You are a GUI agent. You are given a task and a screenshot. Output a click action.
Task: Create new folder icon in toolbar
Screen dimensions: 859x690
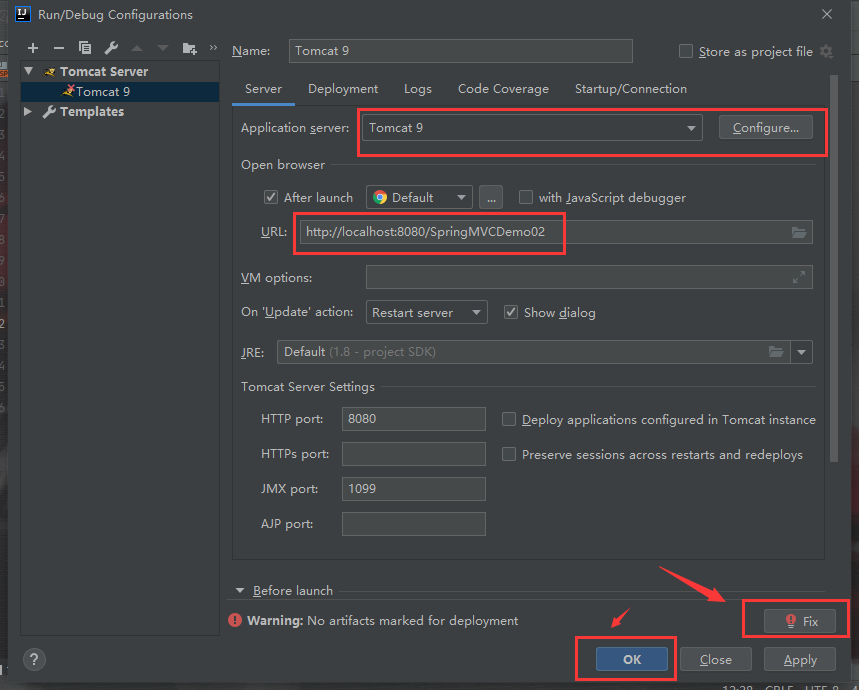point(190,48)
